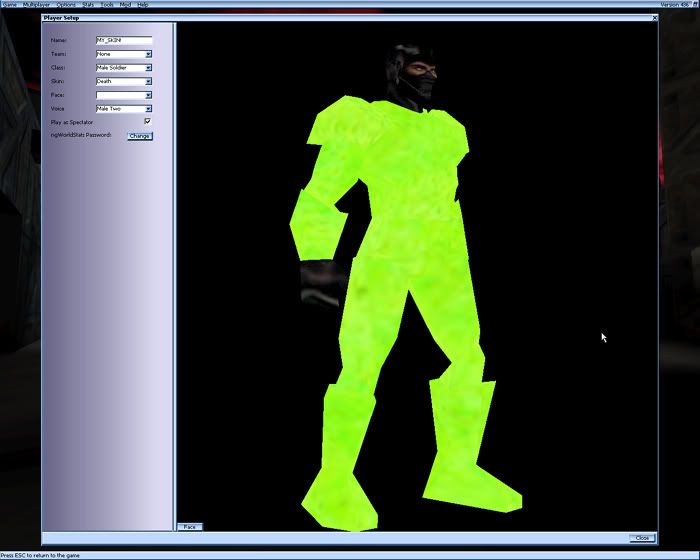Open the Mod menu
The height and width of the screenshot is (560, 700).
click(x=125, y=5)
